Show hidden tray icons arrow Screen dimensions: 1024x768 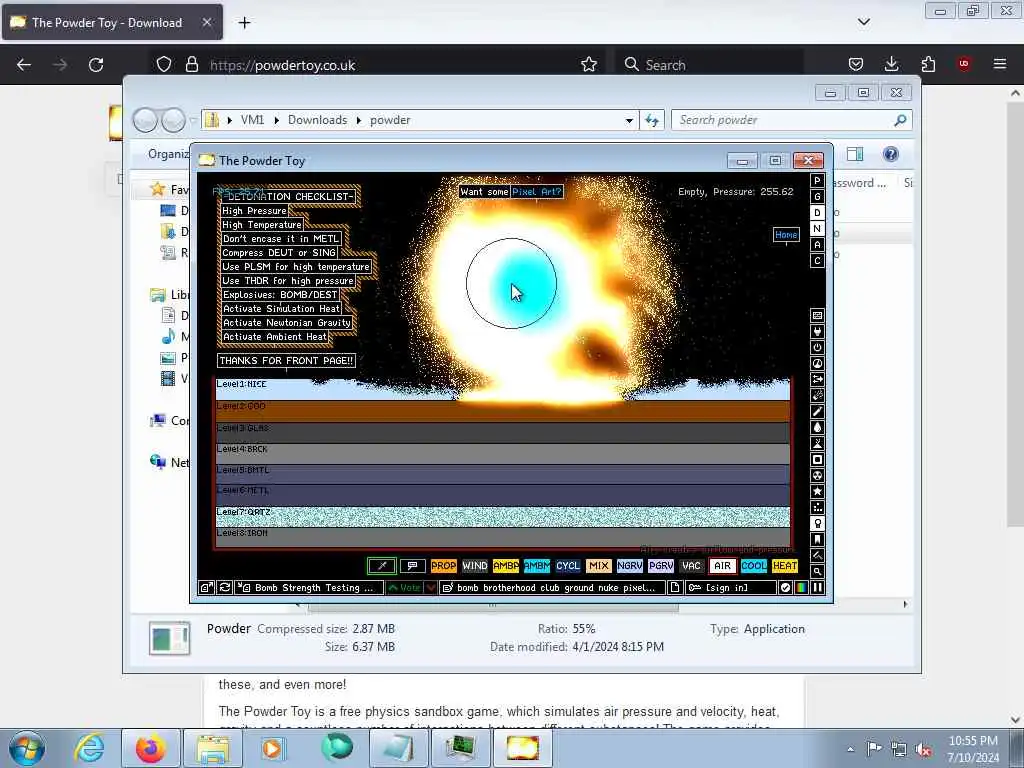850,749
